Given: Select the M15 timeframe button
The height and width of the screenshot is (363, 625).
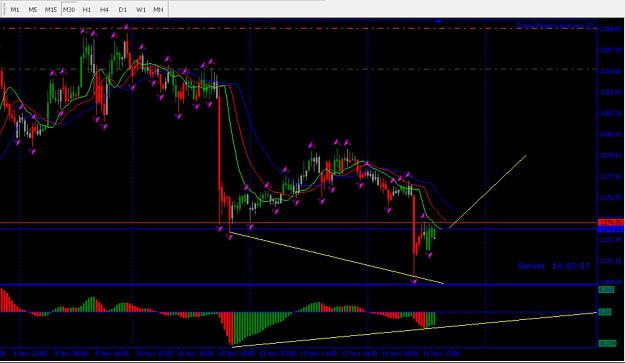Looking at the screenshot, I should (51, 9).
